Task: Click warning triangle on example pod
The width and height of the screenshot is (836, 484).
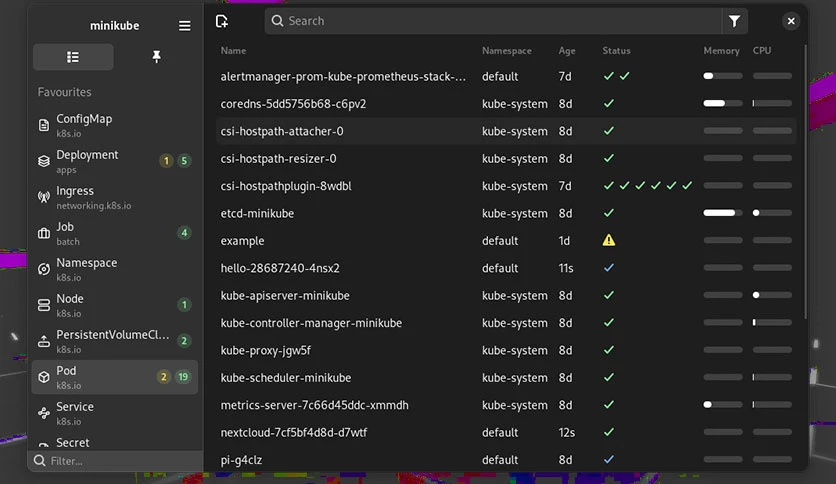Action: point(609,240)
